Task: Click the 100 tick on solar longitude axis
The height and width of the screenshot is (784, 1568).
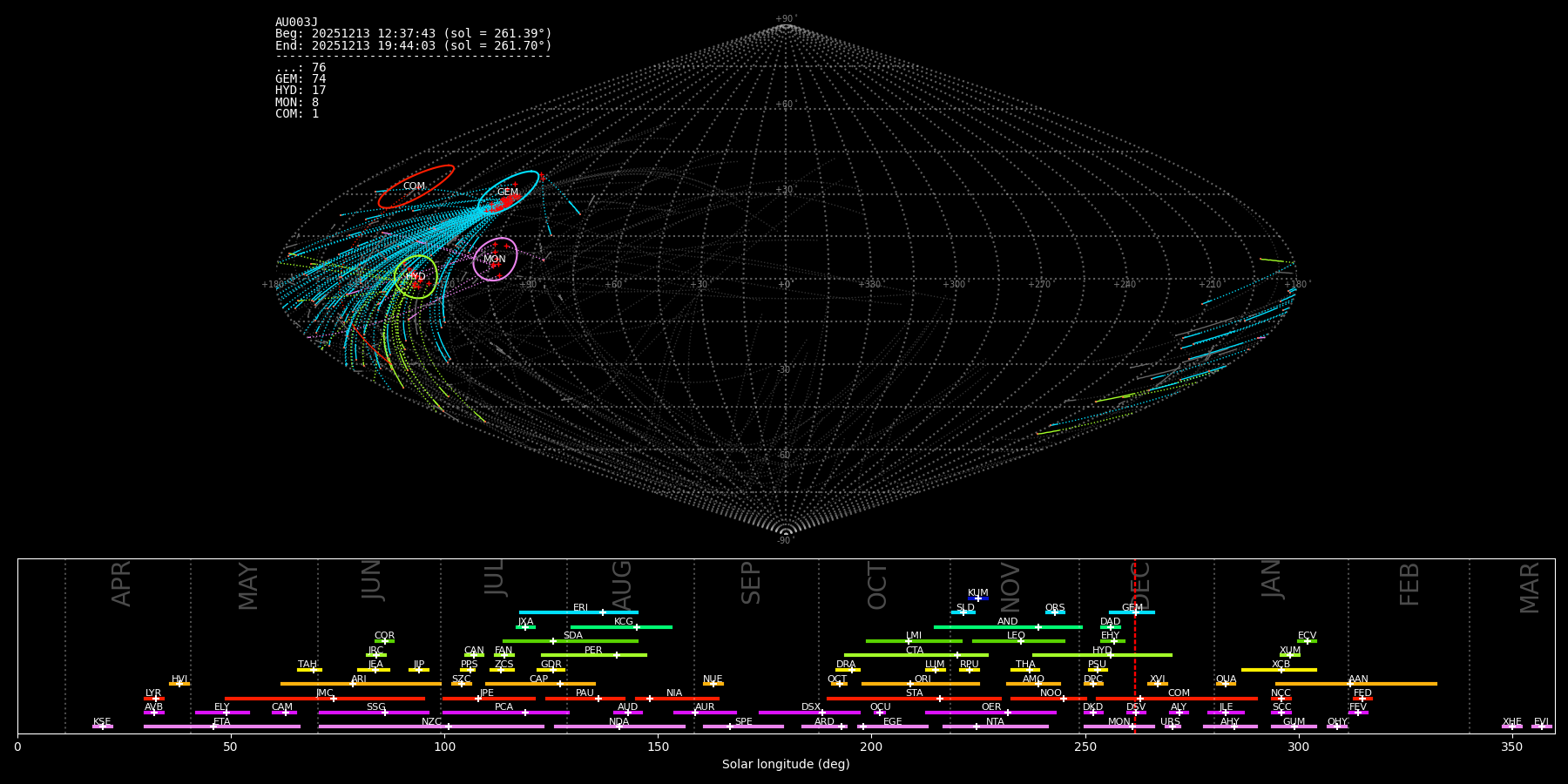Action: 444,747
